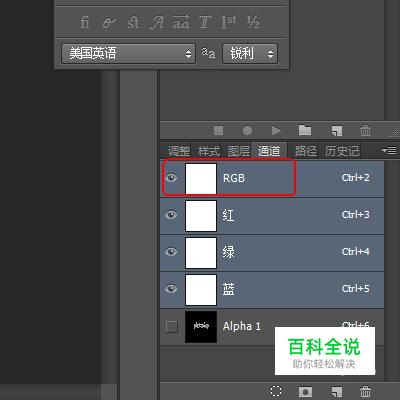This screenshot has width=400, height=400.
Task: Click the record action circle icon
Action: tap(247, 130)
